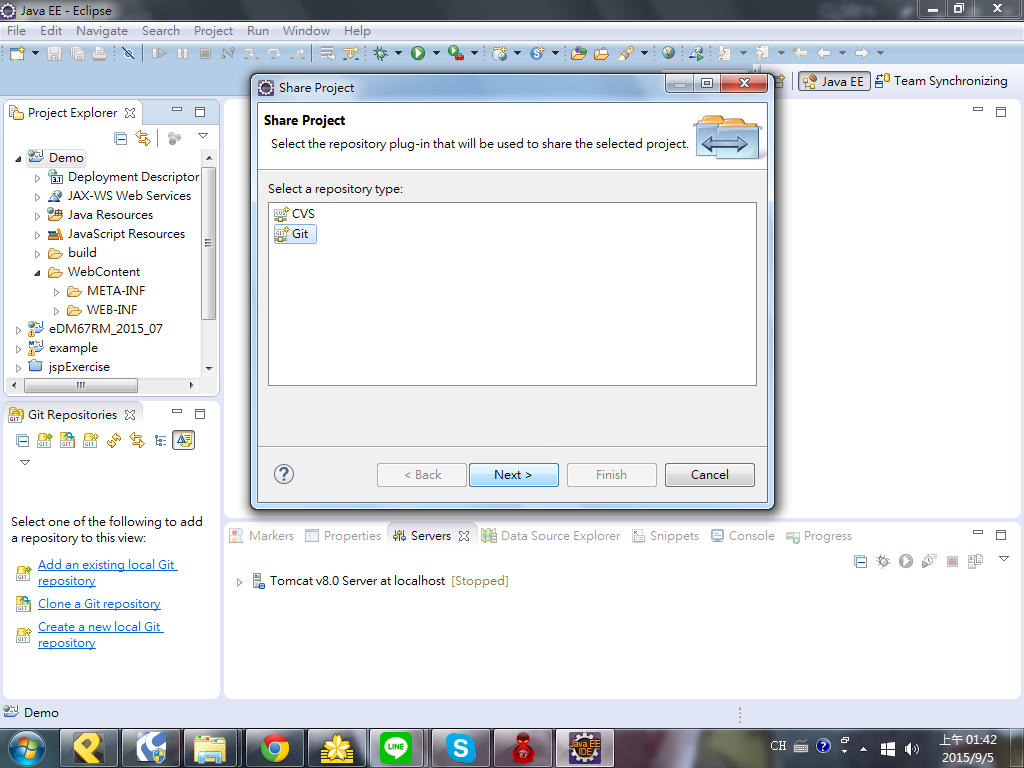Expand the Deployment Descriptor node
The image size is (1024, 768).
point(37,178)
